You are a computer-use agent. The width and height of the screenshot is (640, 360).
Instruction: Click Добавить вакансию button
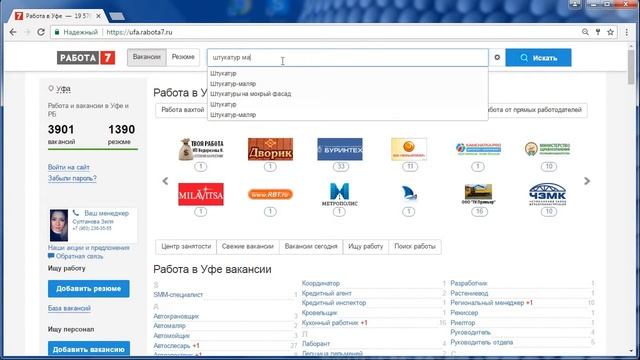(x=89, y=349)
